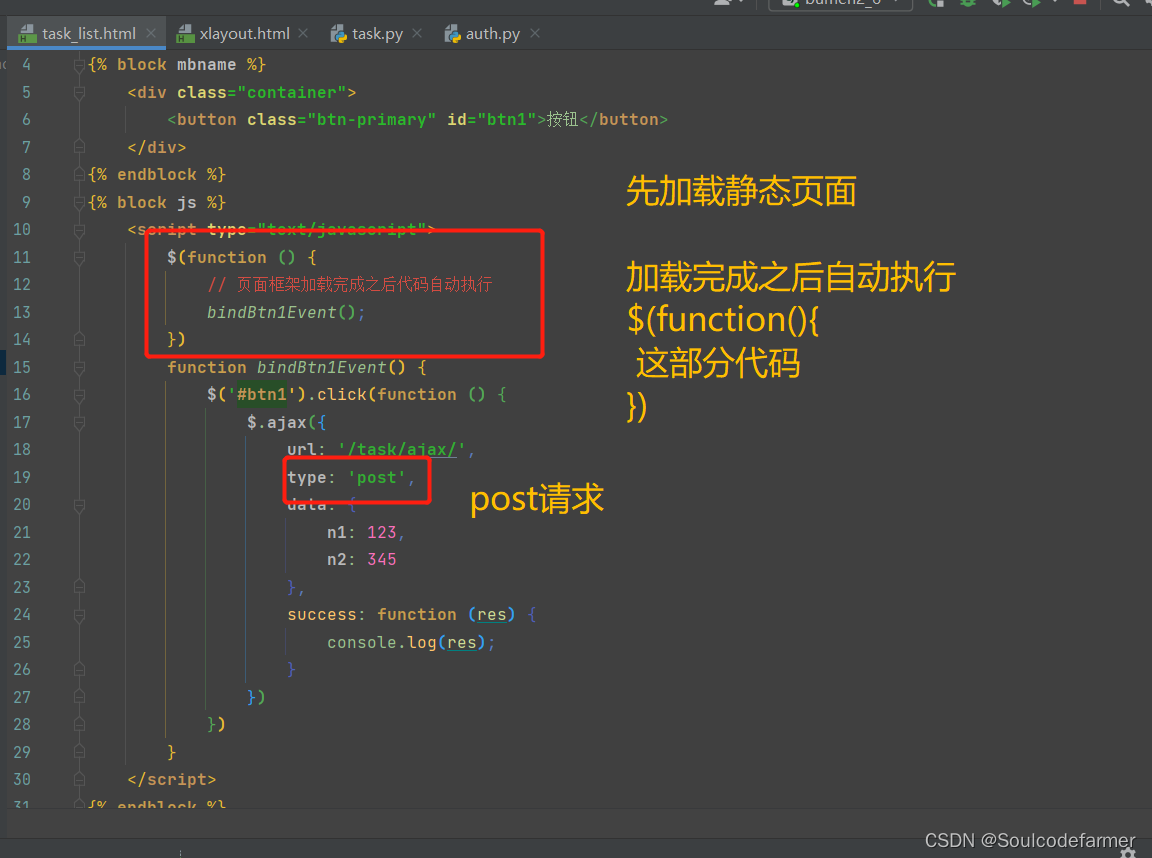Image resolution: width=1152 pixels, height=858 pixels.
Task: Click 'endblock' keyword on line 8
Action: click(x=156, y=175)
